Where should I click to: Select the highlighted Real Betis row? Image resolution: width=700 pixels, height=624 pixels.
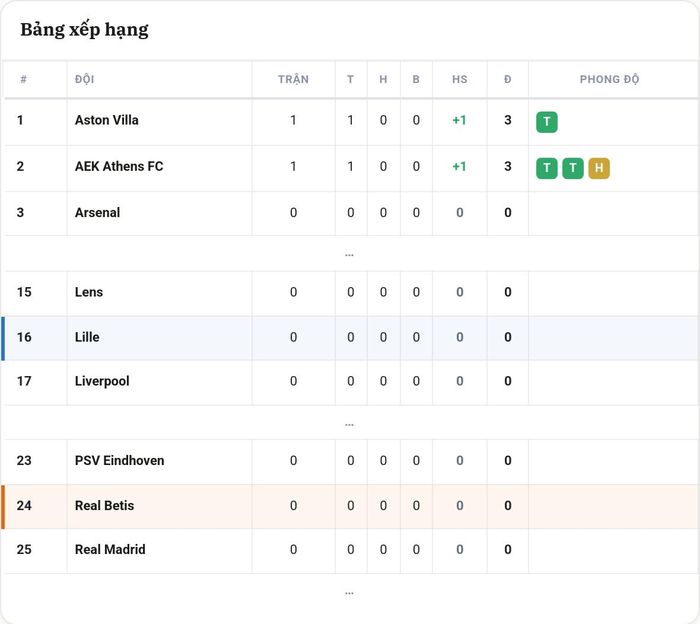(x=350, y=506)
